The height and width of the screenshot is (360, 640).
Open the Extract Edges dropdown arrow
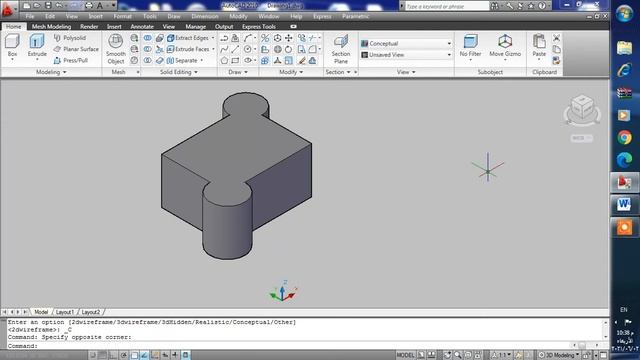click(x=213, y=38)
